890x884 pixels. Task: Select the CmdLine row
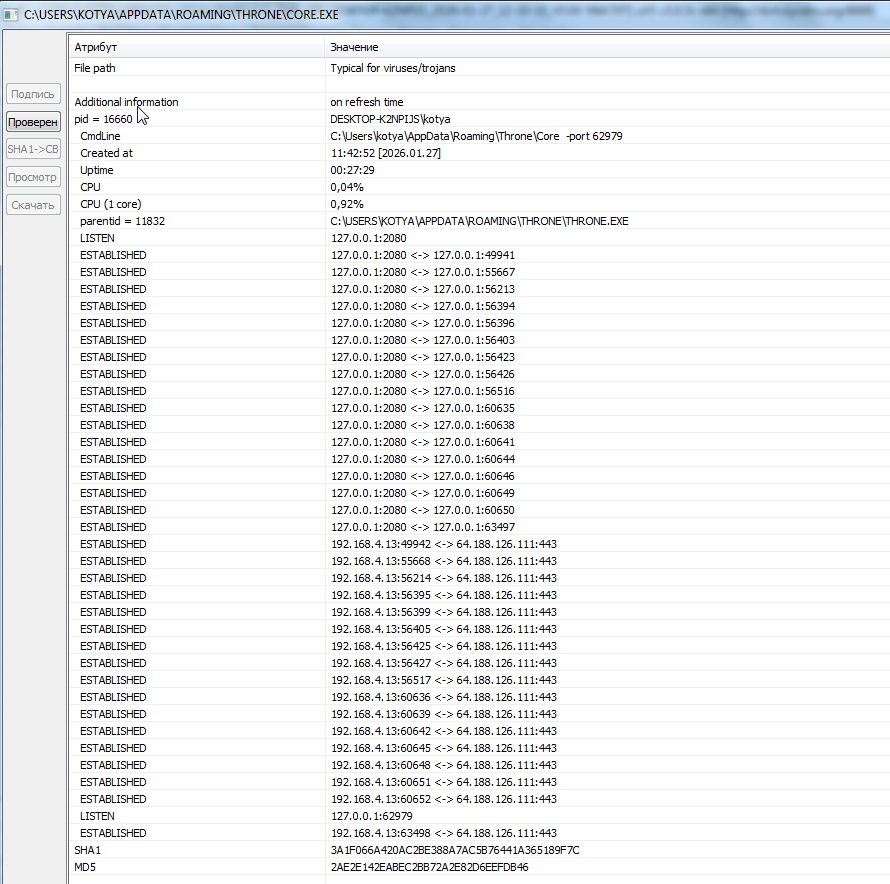[479, 136]
